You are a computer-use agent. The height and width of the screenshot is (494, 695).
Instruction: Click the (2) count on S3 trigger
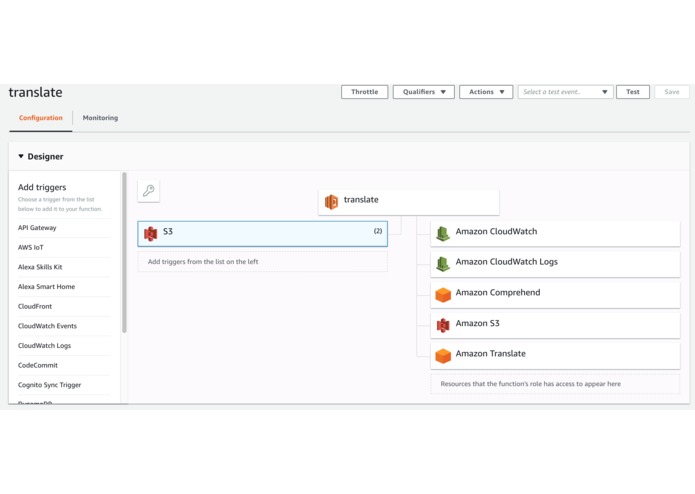point(378,231)
